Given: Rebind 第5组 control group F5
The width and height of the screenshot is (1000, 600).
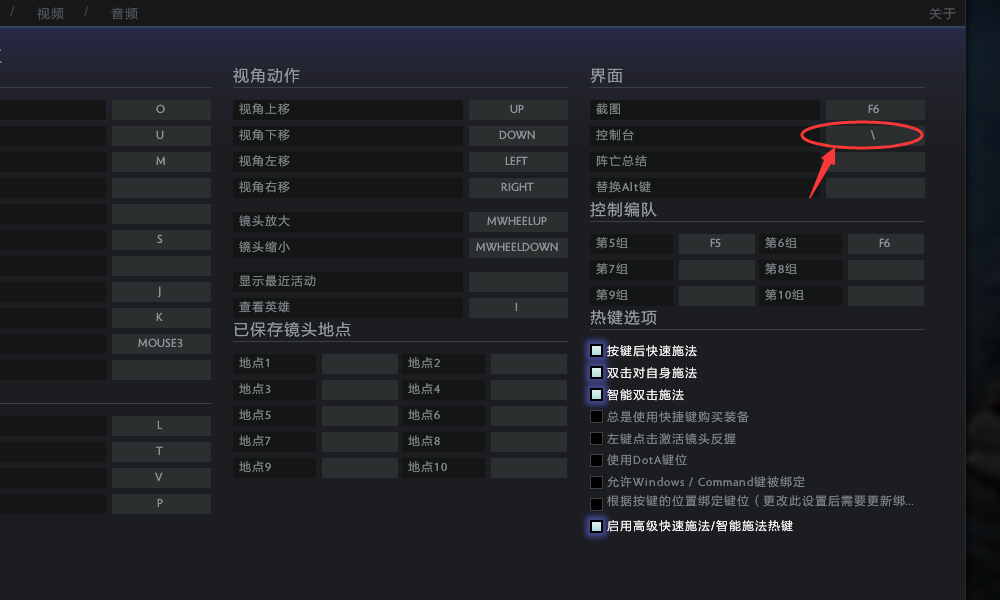Looking at the screenshot, I should (716, 243).
